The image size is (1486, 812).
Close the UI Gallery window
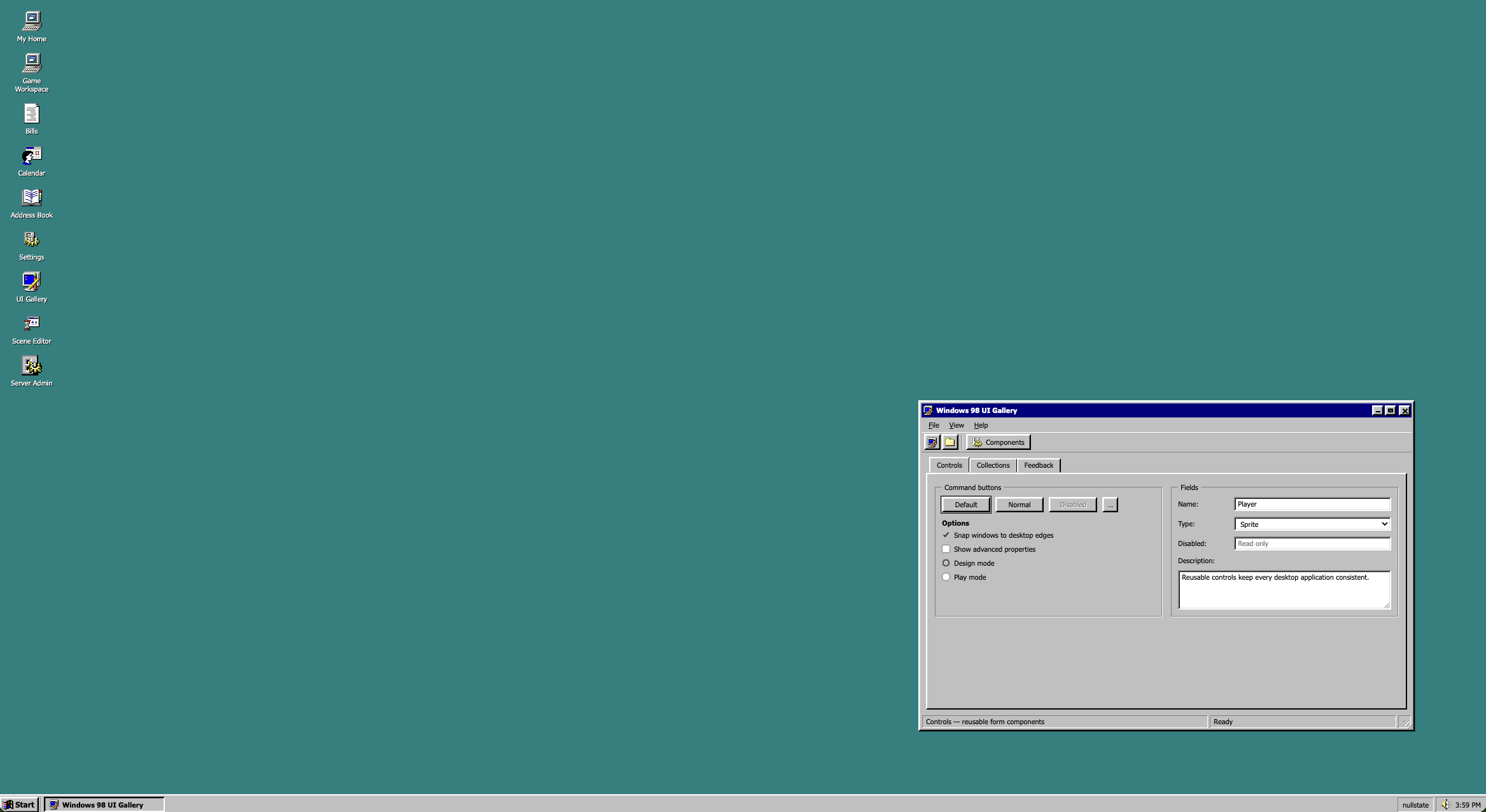pos(1405,410)
